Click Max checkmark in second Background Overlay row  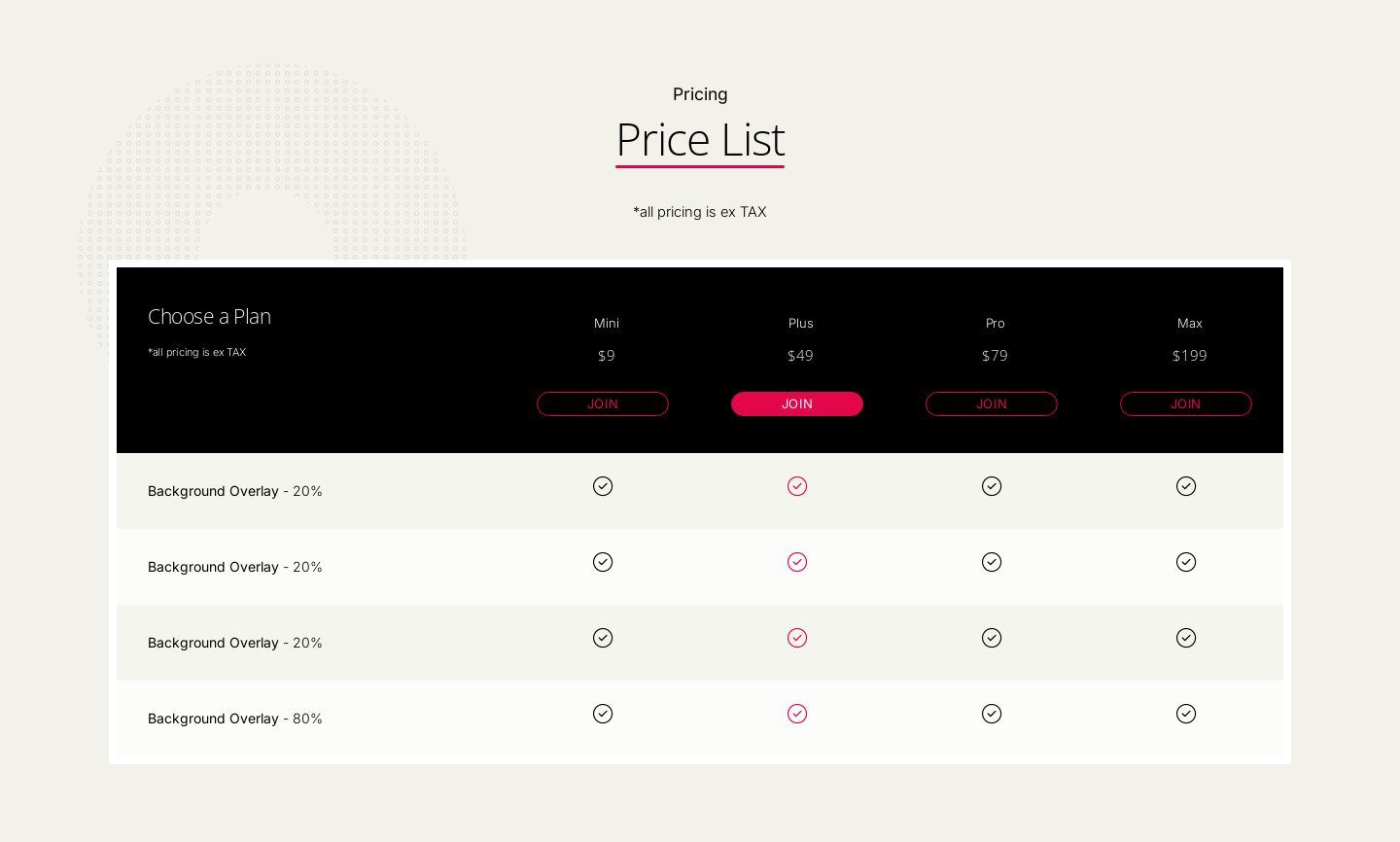pyautogui.click(x=1186, y=562)
